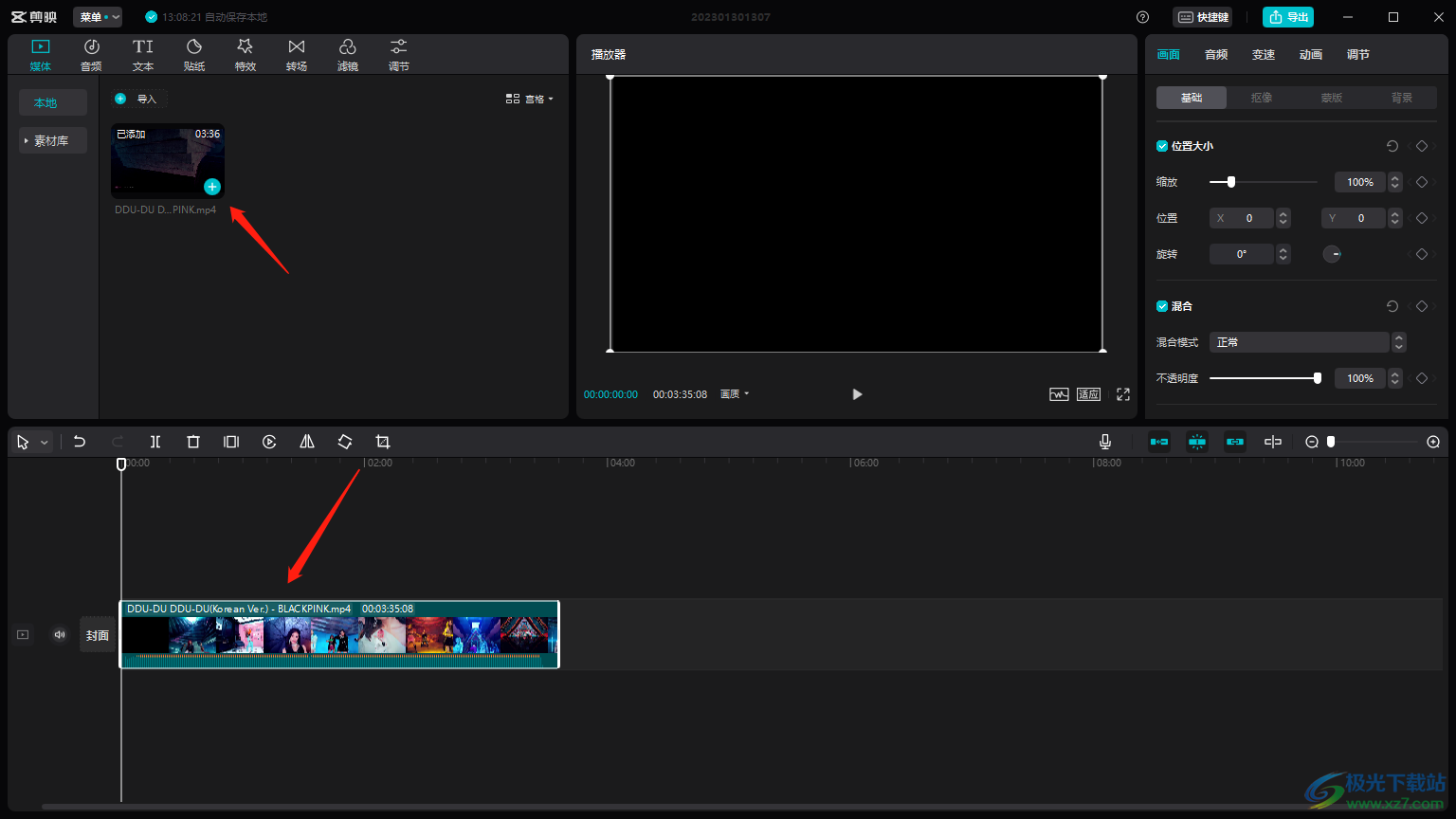The image size is (1456, 819).
Task: Open the 画质 quality dropdown
Action: pyautogui.click(x=735, y=394)
